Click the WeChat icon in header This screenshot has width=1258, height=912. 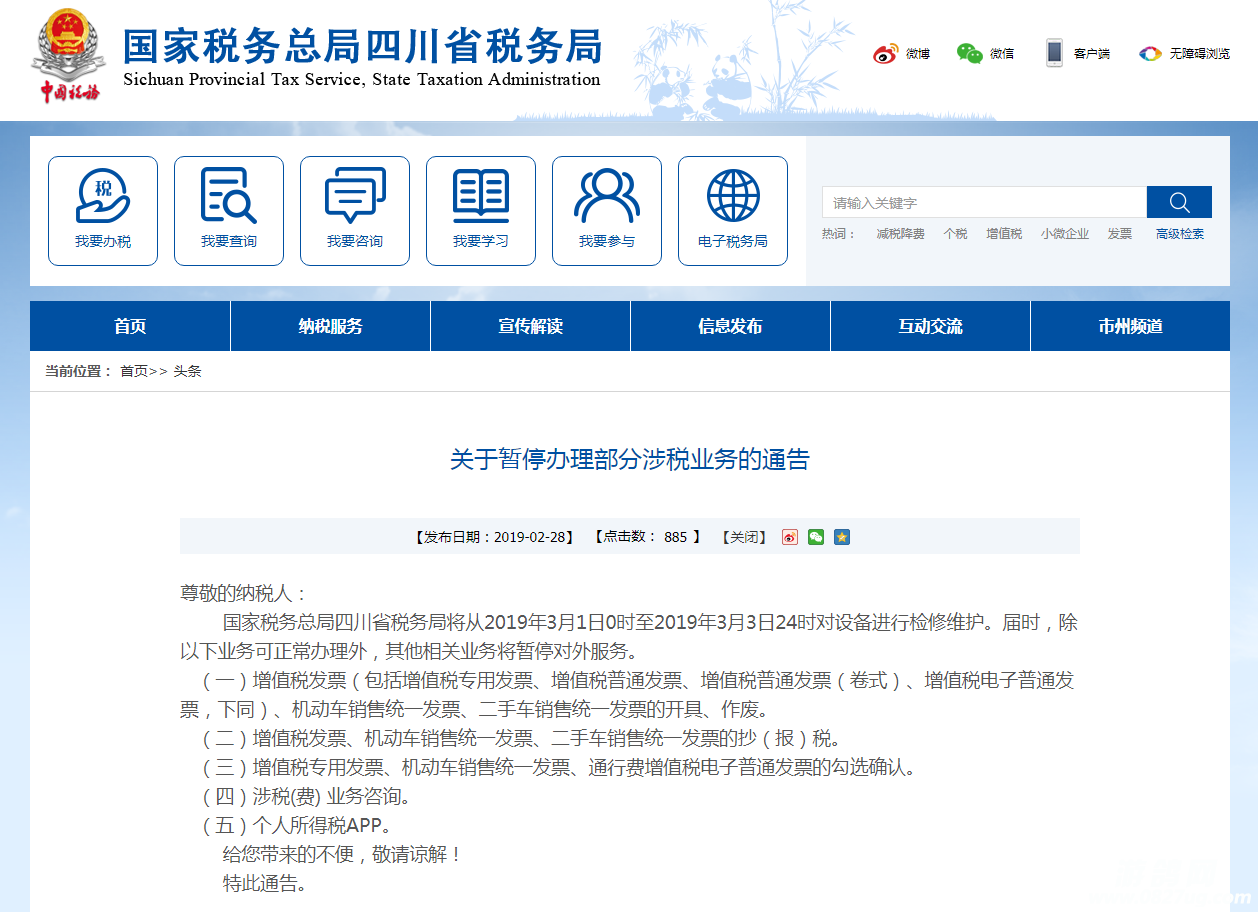coord(970,53)
